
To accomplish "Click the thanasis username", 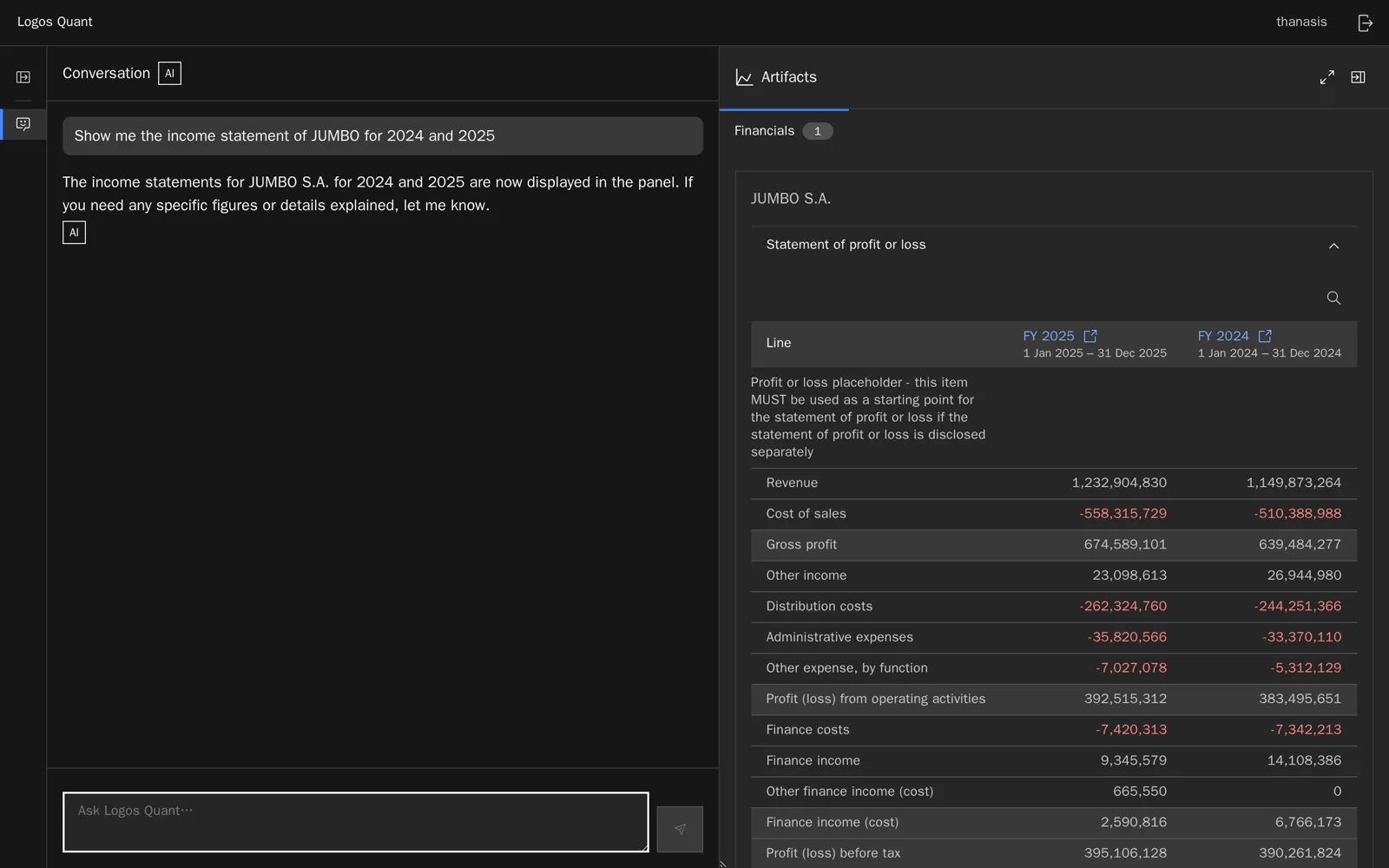I will point(1301,23).
